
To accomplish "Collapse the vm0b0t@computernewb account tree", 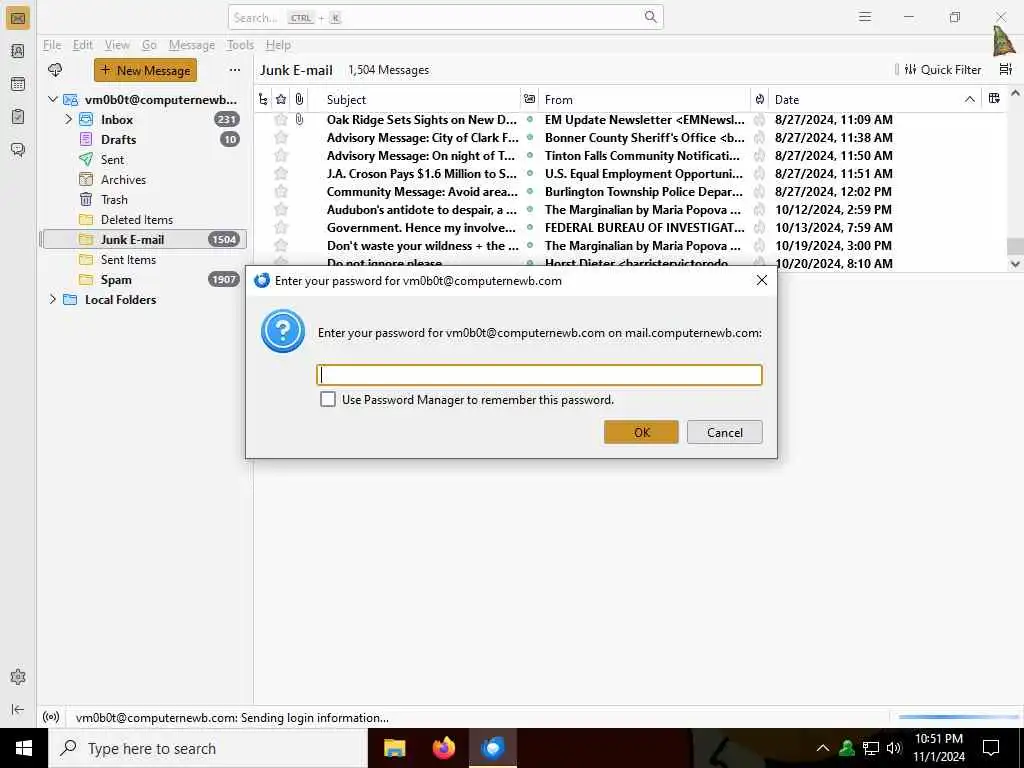I will 53,99.
